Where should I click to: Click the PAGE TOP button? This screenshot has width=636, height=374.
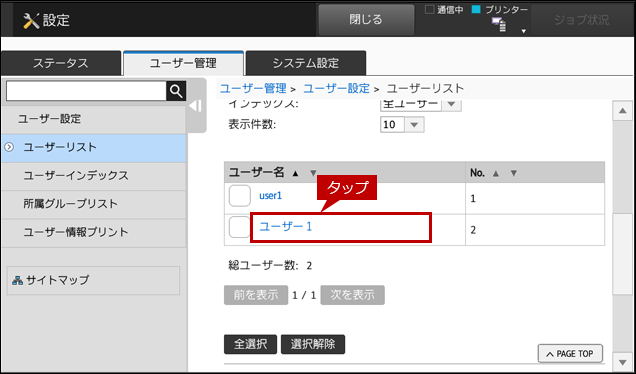coord(570,354)
